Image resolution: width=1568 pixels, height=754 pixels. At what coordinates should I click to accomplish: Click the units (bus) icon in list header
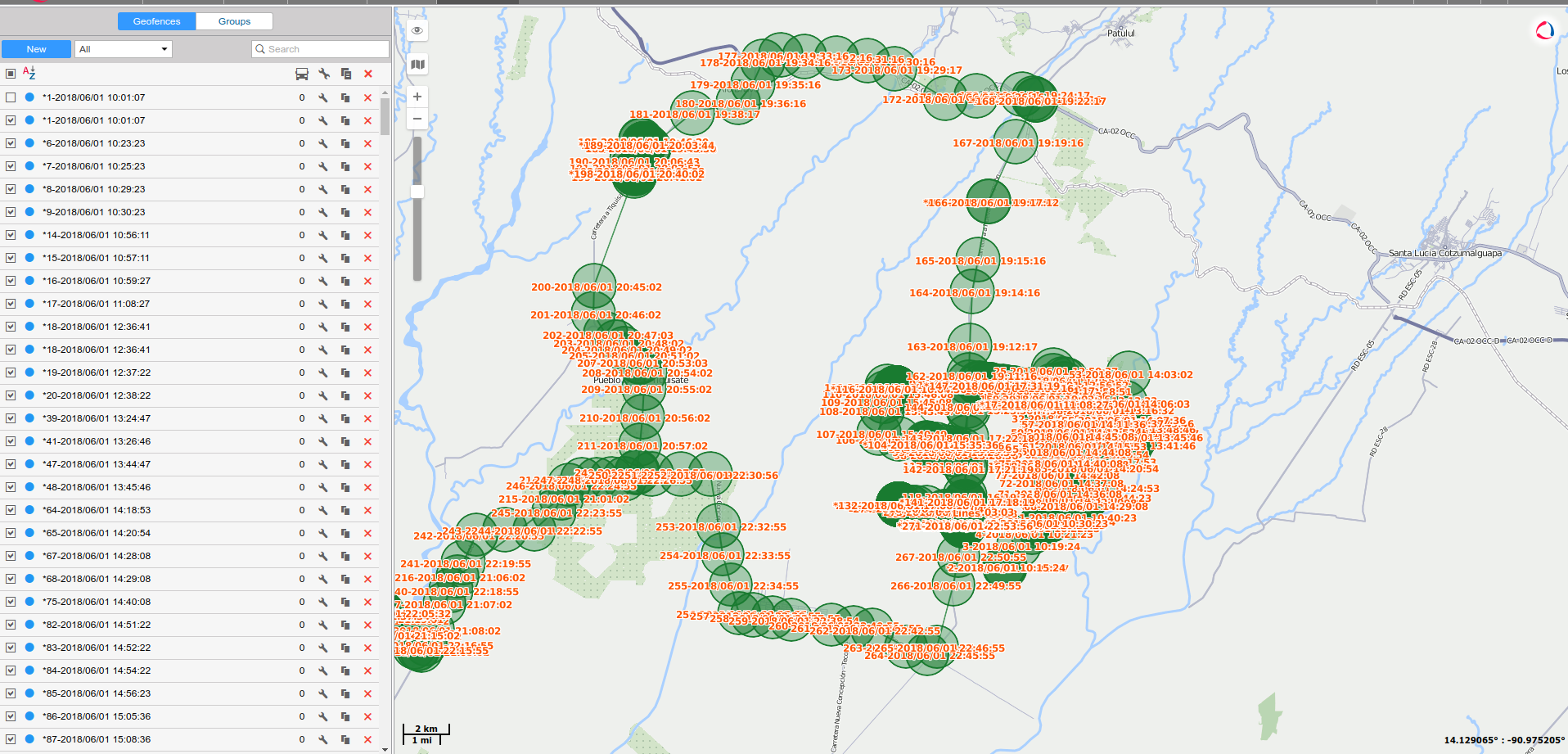point(302,74)
